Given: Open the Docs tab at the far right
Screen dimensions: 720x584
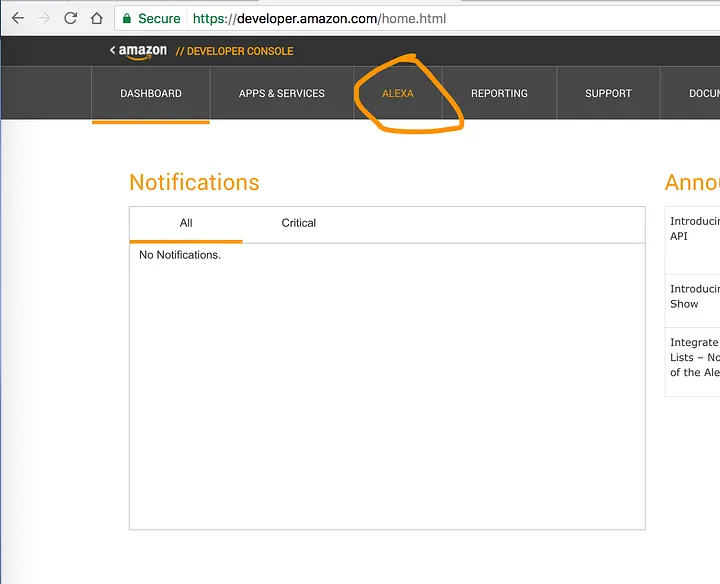Looking at the screenshot, I should tap(690, 93).
